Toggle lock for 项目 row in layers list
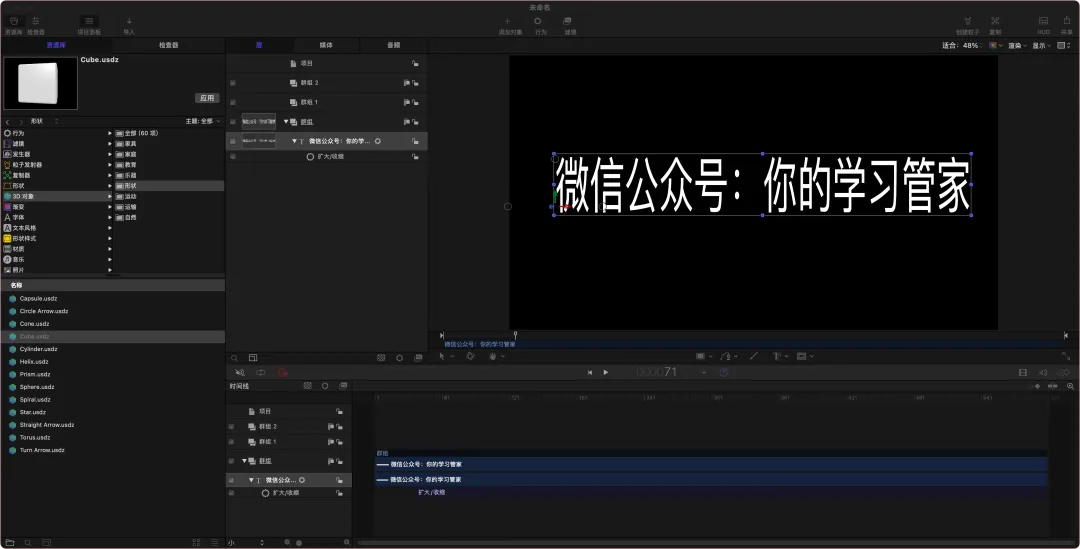Viewport: 1080px width, 549px height. [x=415, y=63]
